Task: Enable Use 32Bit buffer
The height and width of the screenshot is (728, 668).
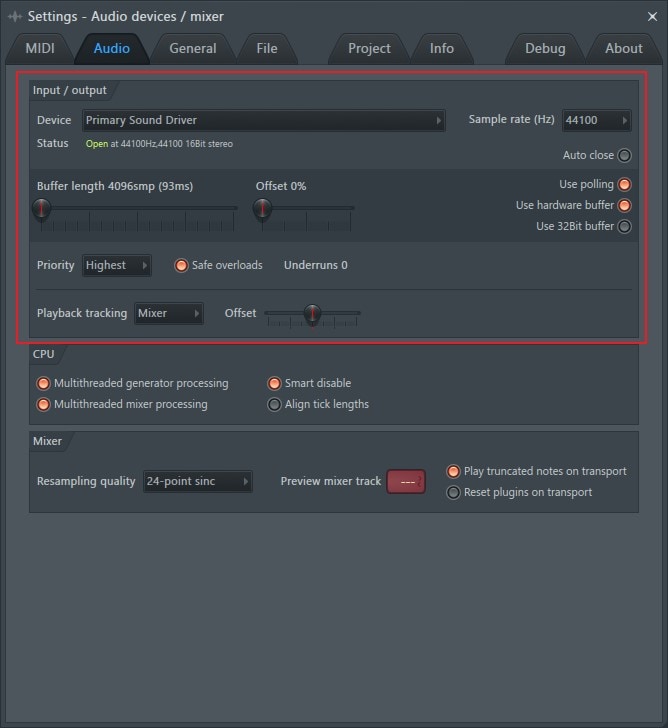Action: [x=624, y=226]
